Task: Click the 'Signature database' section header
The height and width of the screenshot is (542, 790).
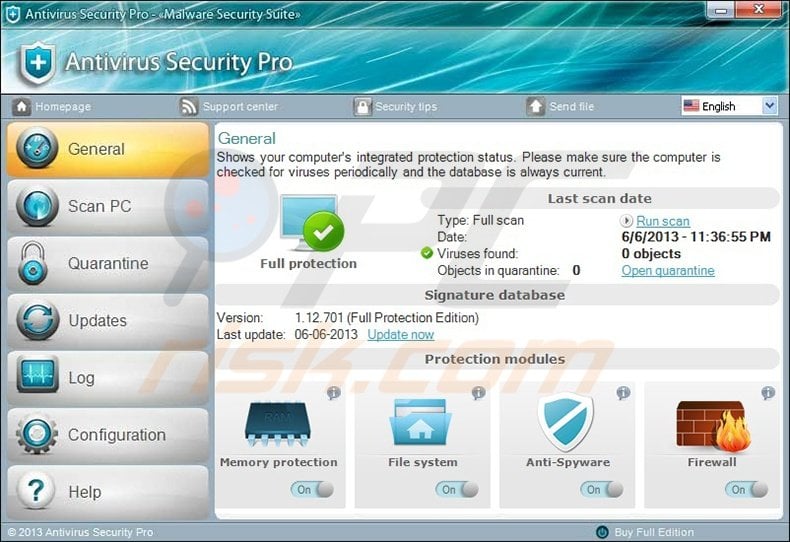Action: coord(495,295)
